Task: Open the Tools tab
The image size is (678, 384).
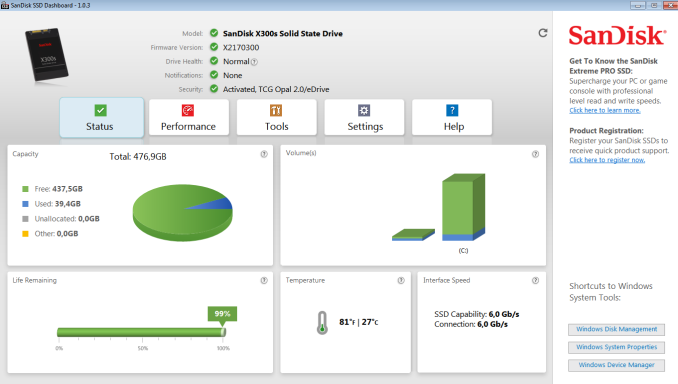Action: pyautogui.click(x=277, y=118)
